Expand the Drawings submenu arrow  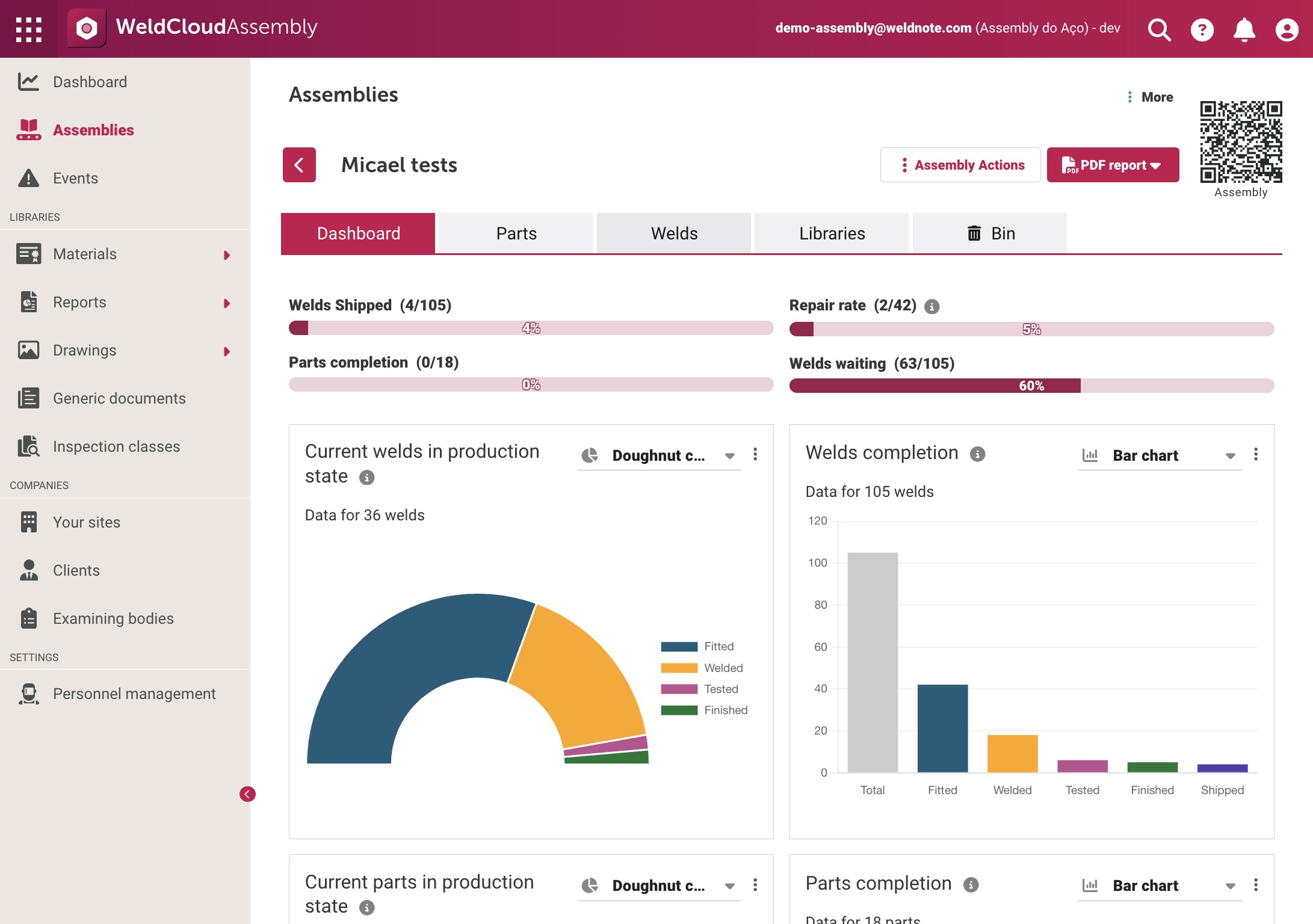tap(227, 351)
